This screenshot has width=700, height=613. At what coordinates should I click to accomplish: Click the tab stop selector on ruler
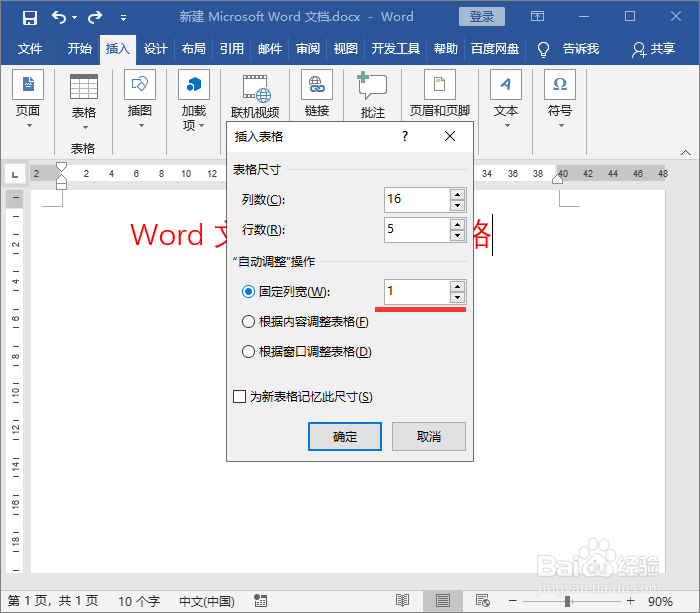pos(15,174)
